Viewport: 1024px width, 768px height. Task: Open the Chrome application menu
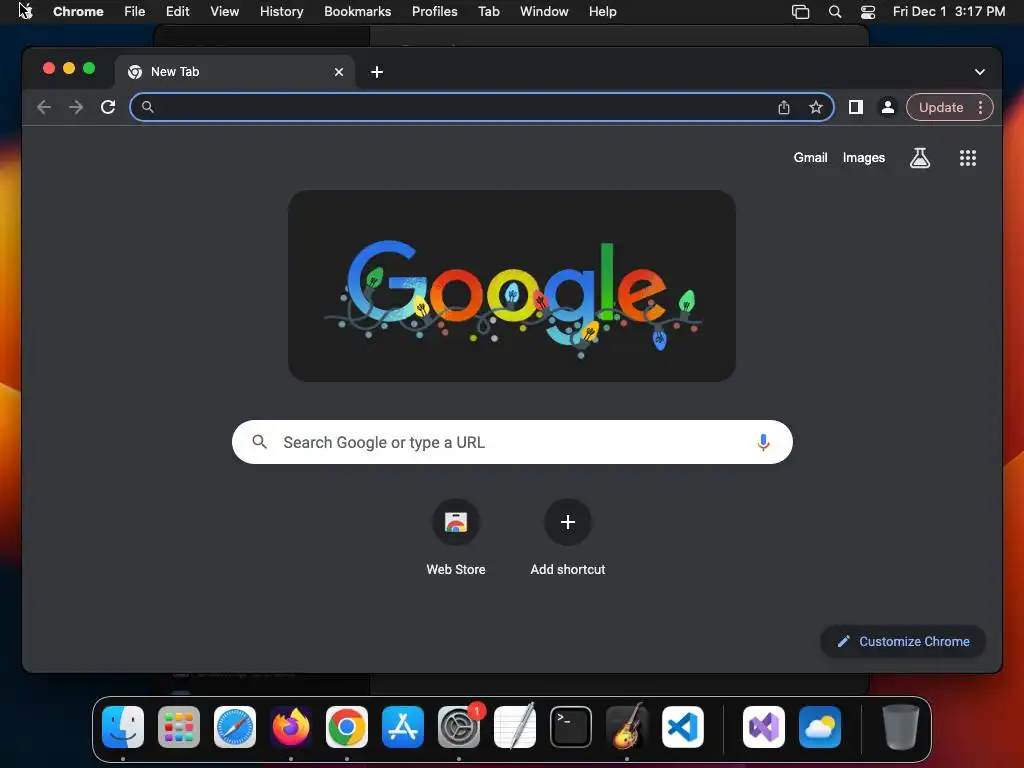78,12
